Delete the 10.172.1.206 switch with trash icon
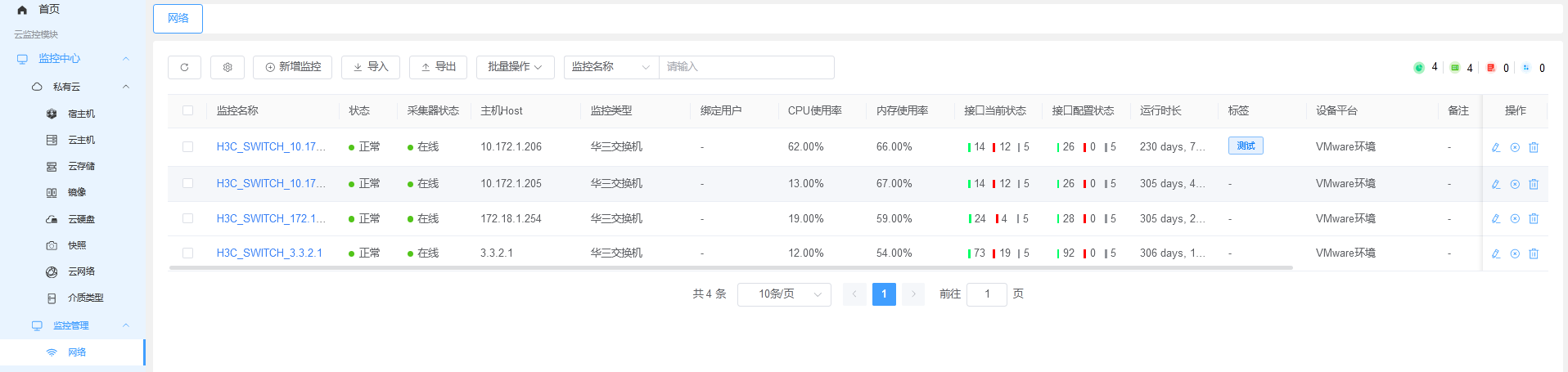1568x372 pixels. (1534, 147)
